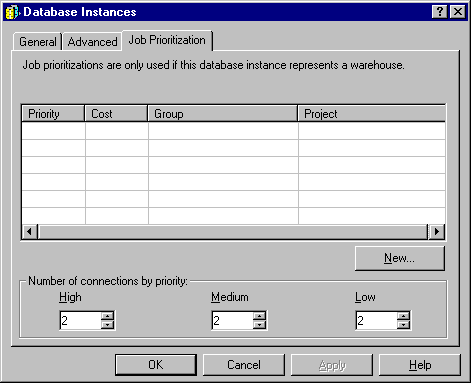Click the right scroll arrow of table
Image resolution: width=471 pixels, height=383 pixels.
point(437,231)
